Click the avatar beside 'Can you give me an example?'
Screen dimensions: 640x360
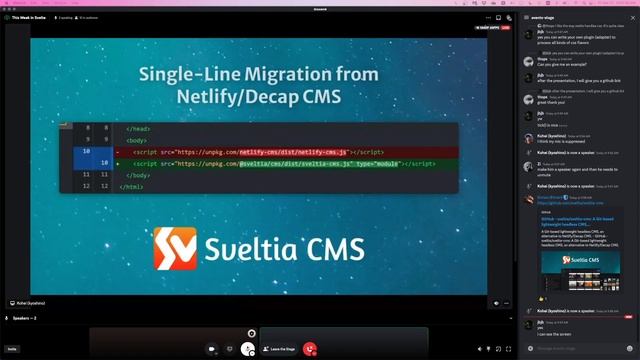click(529, 62)
